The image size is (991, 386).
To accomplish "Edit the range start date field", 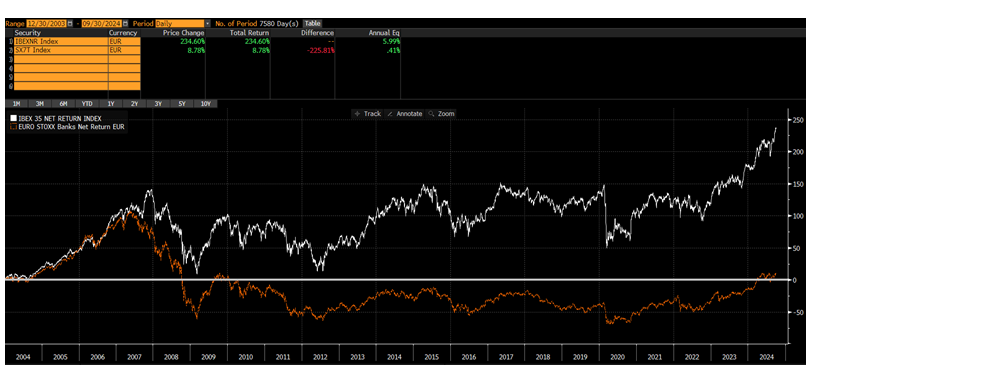I will (46, 23).
